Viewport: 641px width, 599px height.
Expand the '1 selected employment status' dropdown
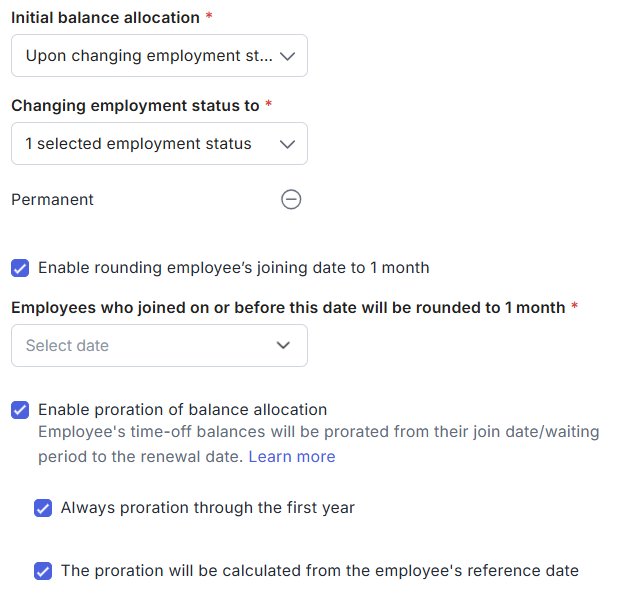138,144
